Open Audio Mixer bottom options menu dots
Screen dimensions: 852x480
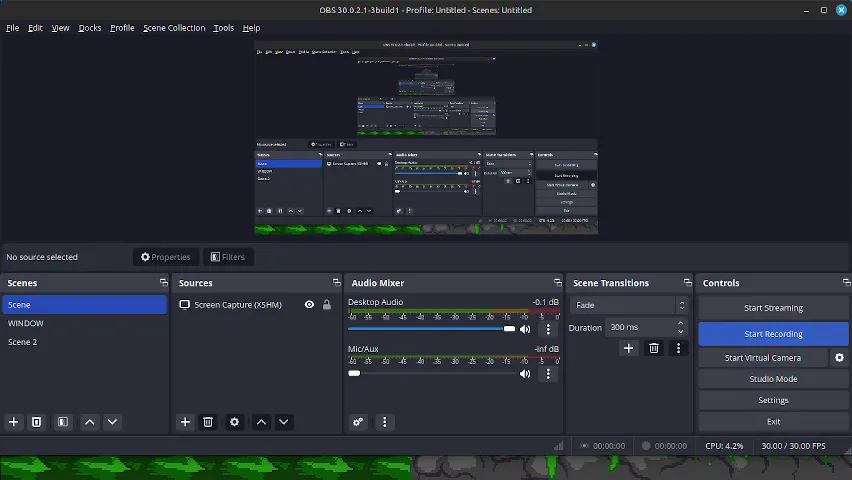385,422
